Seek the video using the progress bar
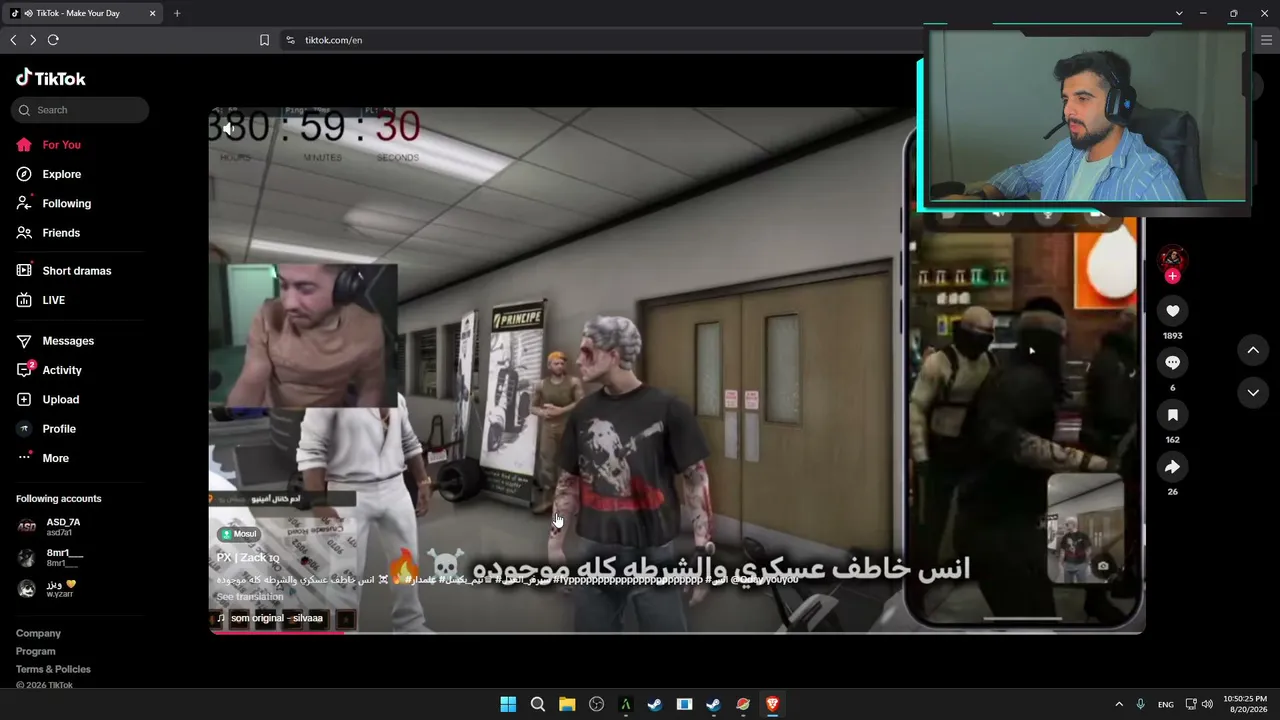Screen dimensions: 1280x720 (676, 632)
